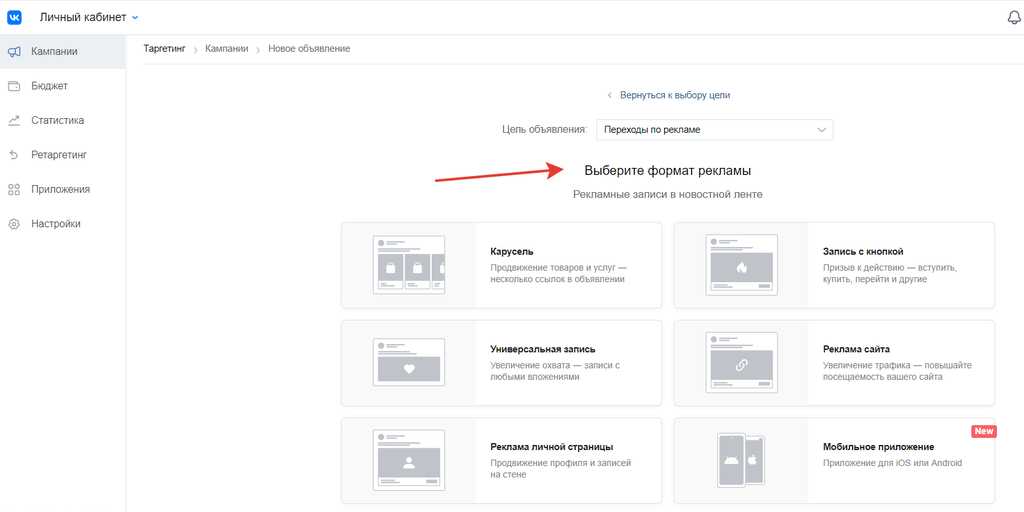Select the Мобильное приложение phone icon

(x=741, y=461)
